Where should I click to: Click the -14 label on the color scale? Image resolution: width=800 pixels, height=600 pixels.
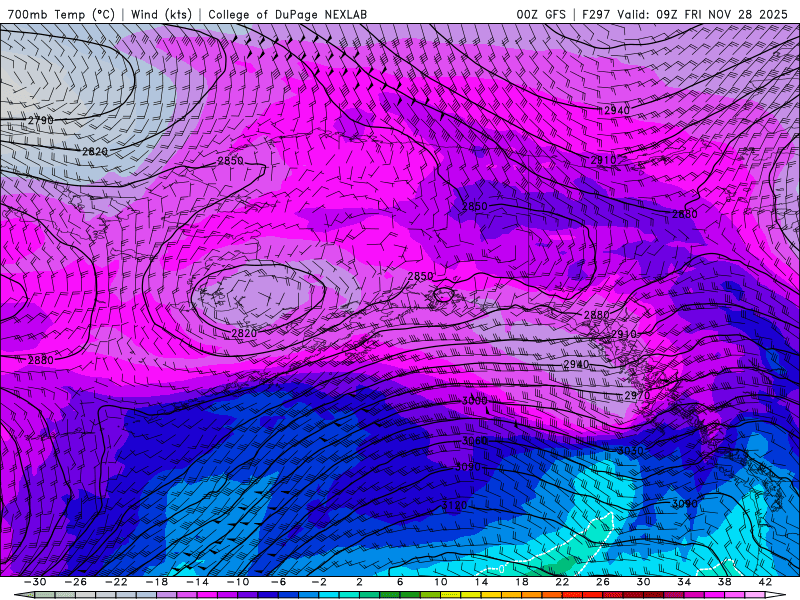(197, 582)
